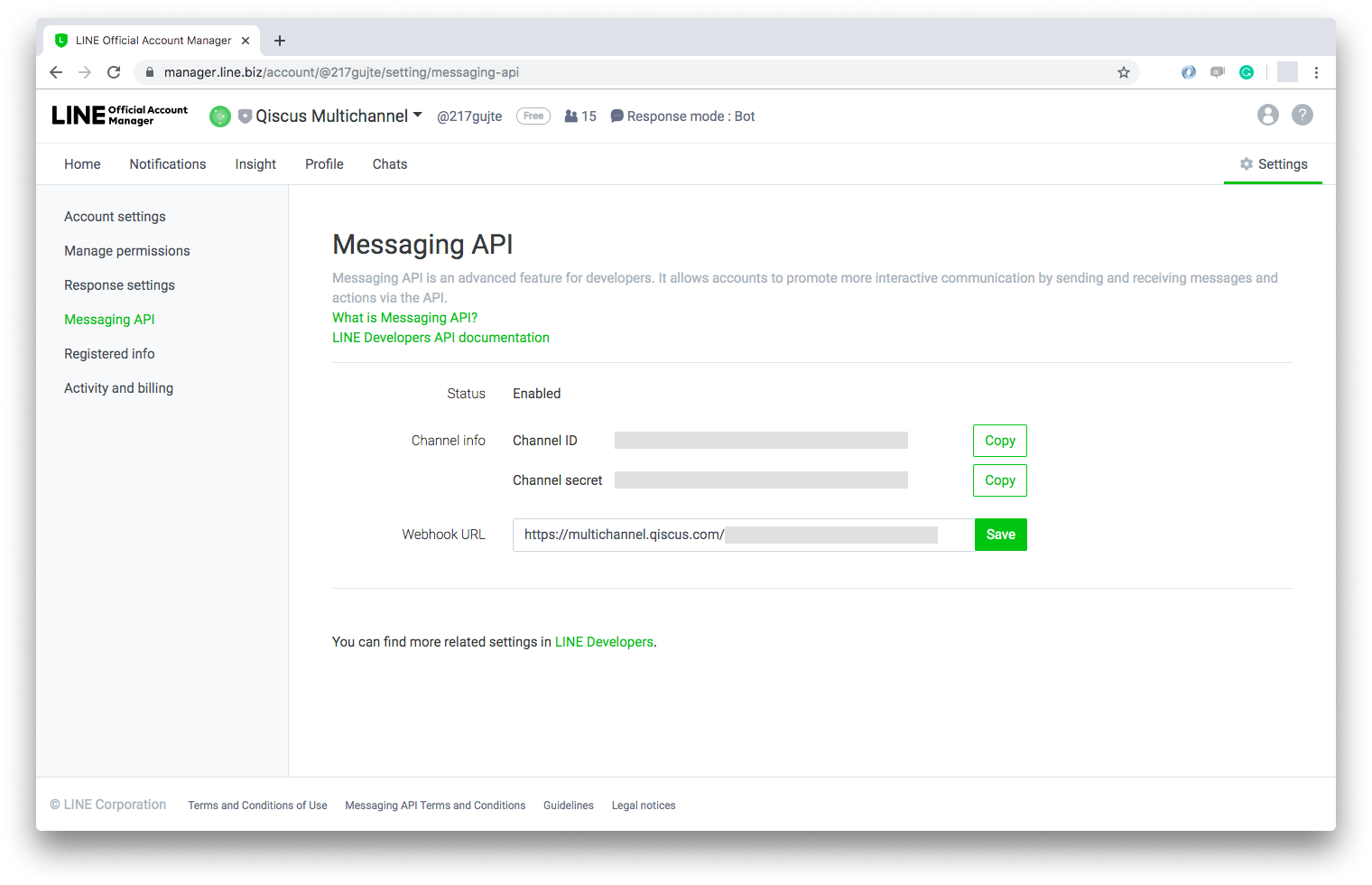Open LINE Developers API documentation link

[440, 338]
